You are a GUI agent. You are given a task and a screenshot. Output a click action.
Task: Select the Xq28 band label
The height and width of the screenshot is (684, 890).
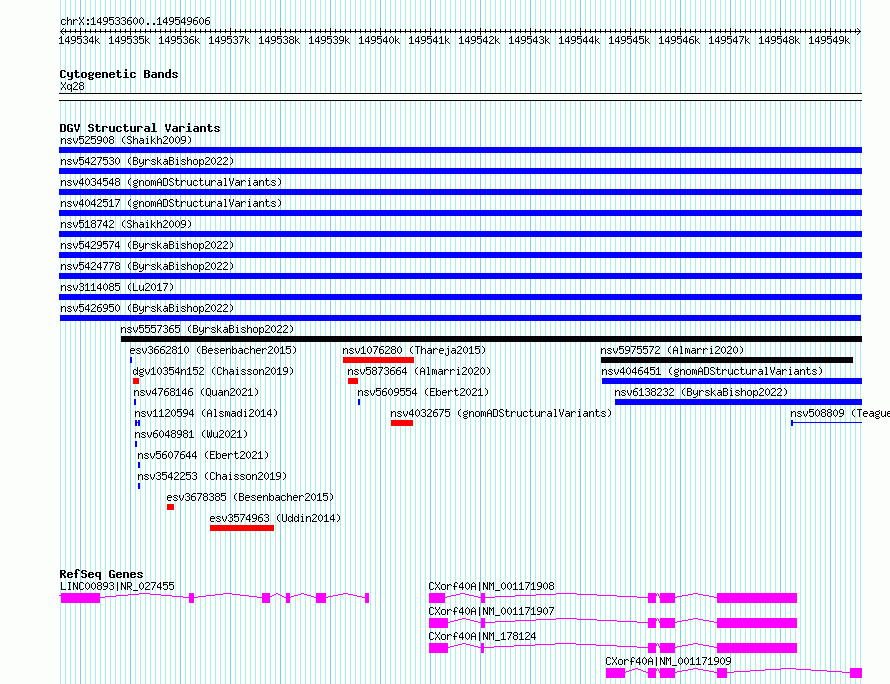coord(72,86)
